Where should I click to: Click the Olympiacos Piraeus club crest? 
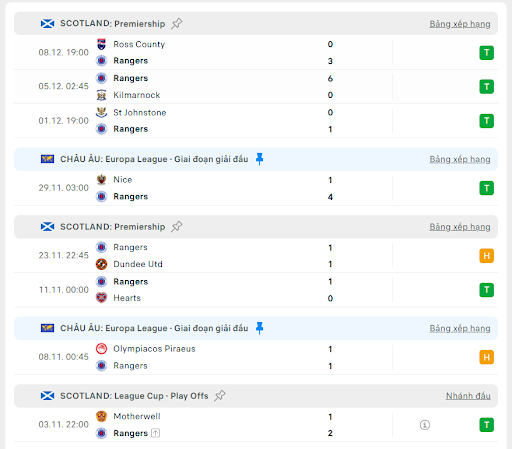[x=101, y=349]
